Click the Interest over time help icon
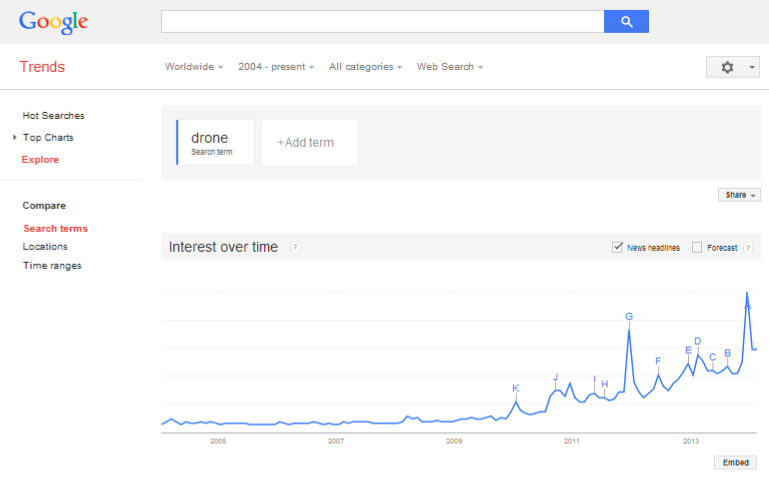769x485 pixels. [x=295, y=247]
